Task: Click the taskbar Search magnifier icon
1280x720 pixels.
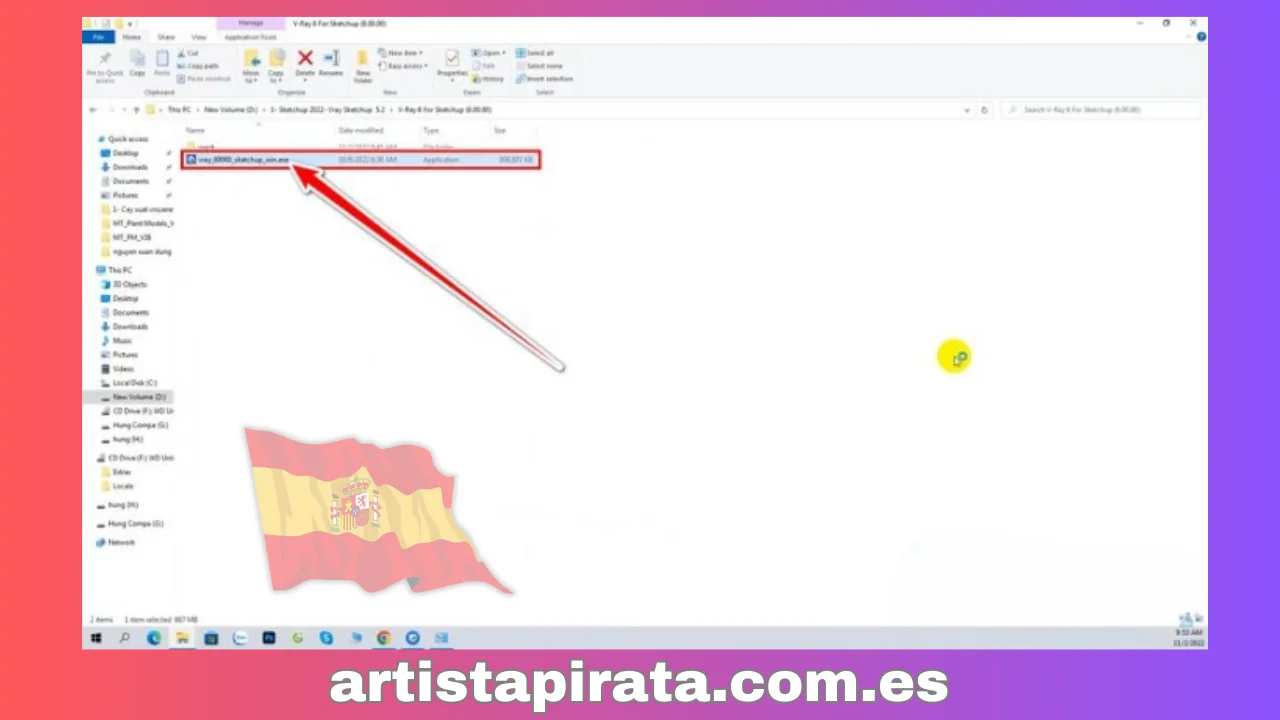Action: point(125,638)
